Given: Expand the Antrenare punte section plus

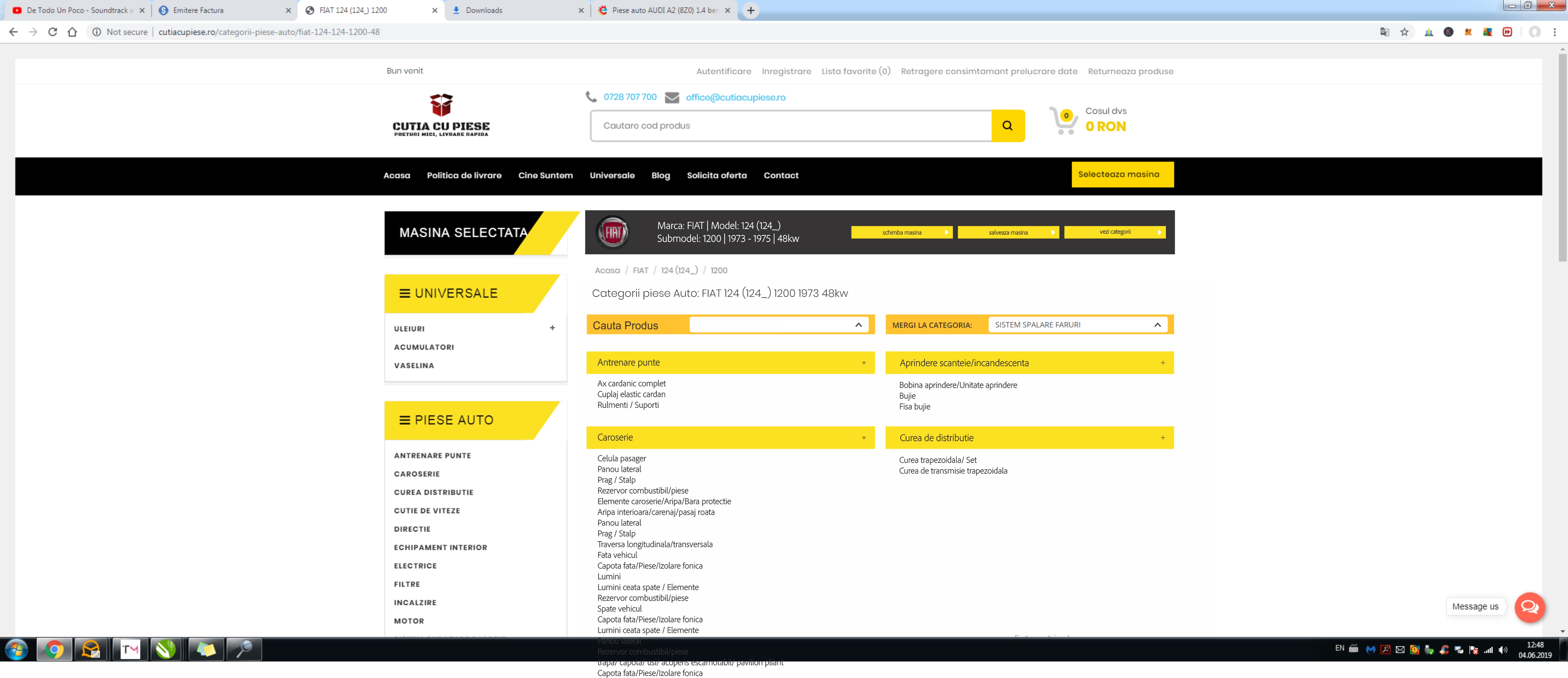Looking at the screenshot, I should (x=863, y=363).
